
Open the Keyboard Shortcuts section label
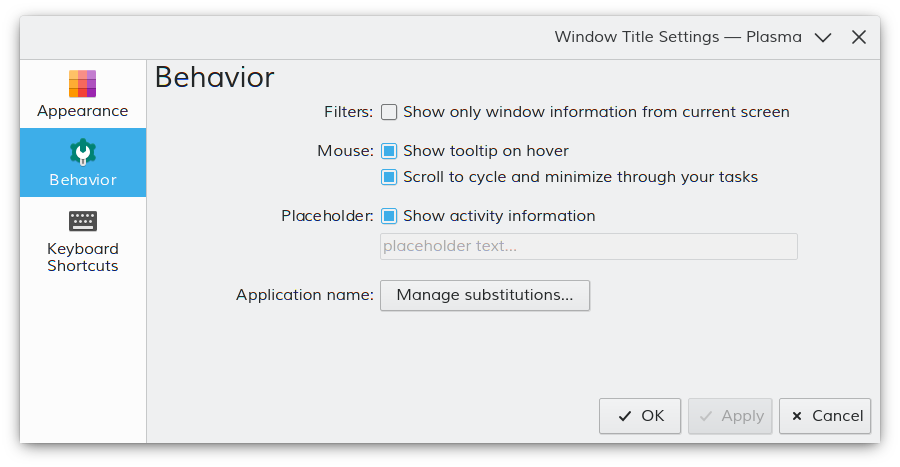click(83, 257)
